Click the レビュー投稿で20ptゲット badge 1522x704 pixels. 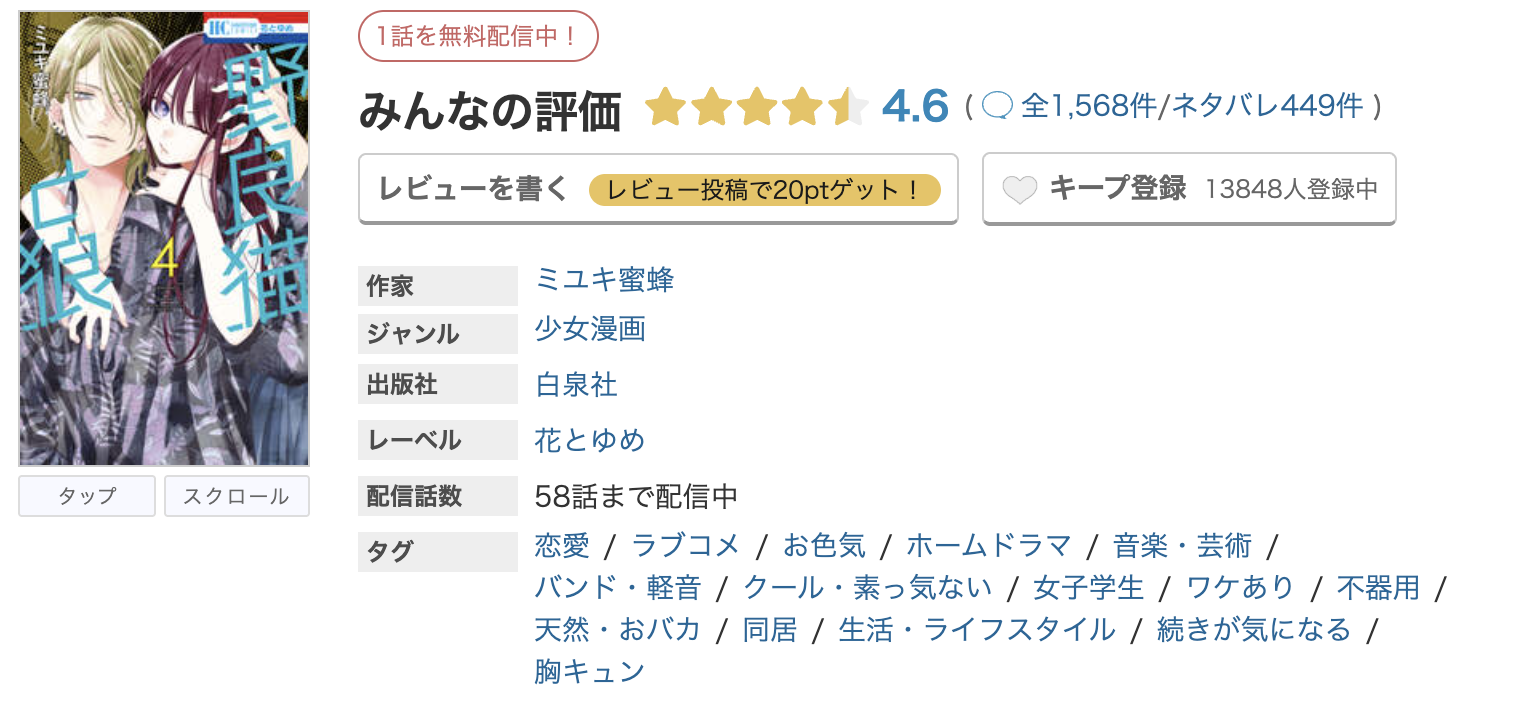point(765,189)
